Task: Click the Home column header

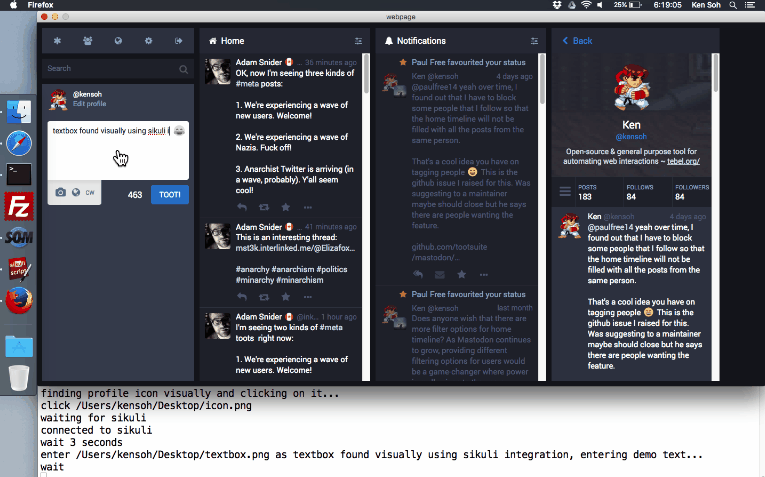Action: click(284, 41)
